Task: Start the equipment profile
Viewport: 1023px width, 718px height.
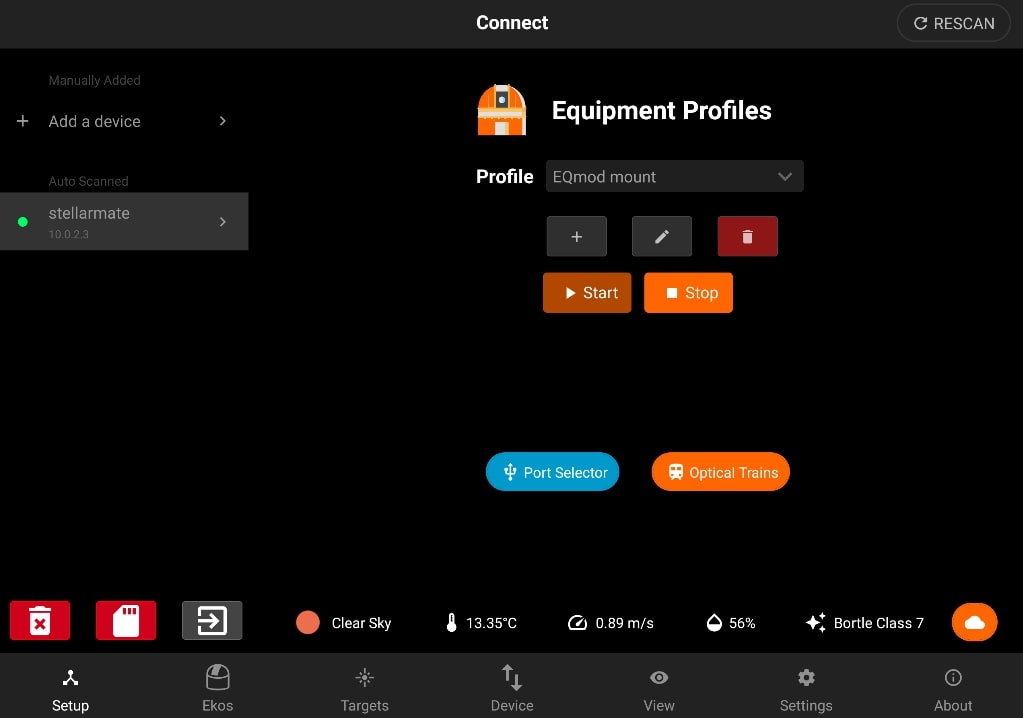Action: (x=587, y=293)
